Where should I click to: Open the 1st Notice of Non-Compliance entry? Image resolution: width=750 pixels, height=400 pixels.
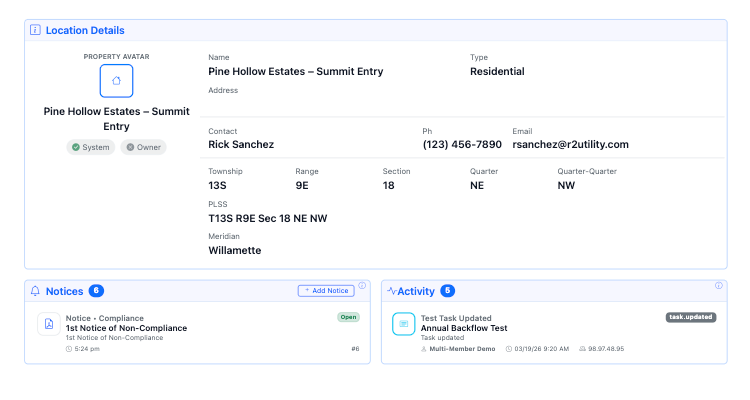click(x=126, y=328)
